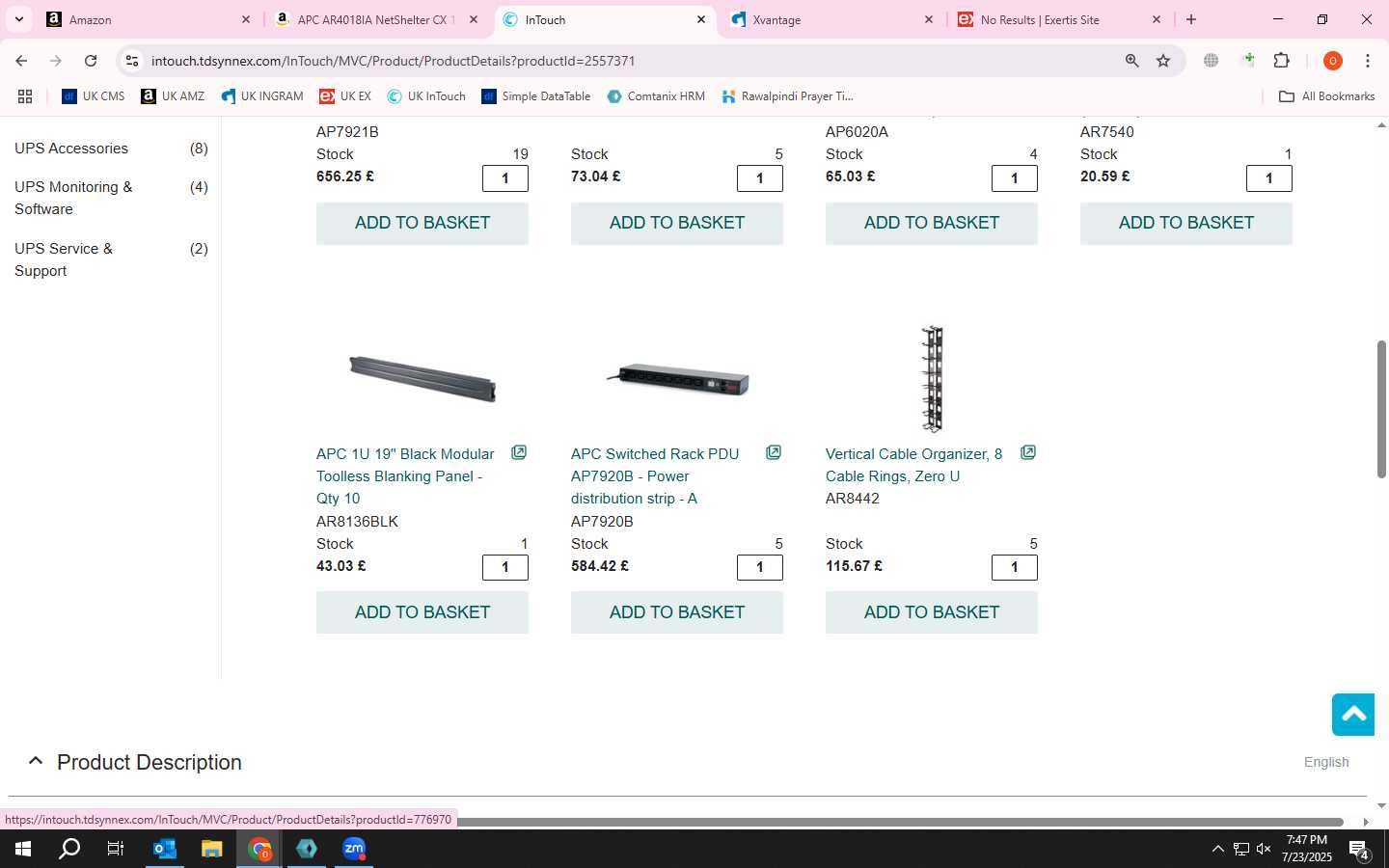
Task: Close the Xvantage tab
Action: point(929,19)
